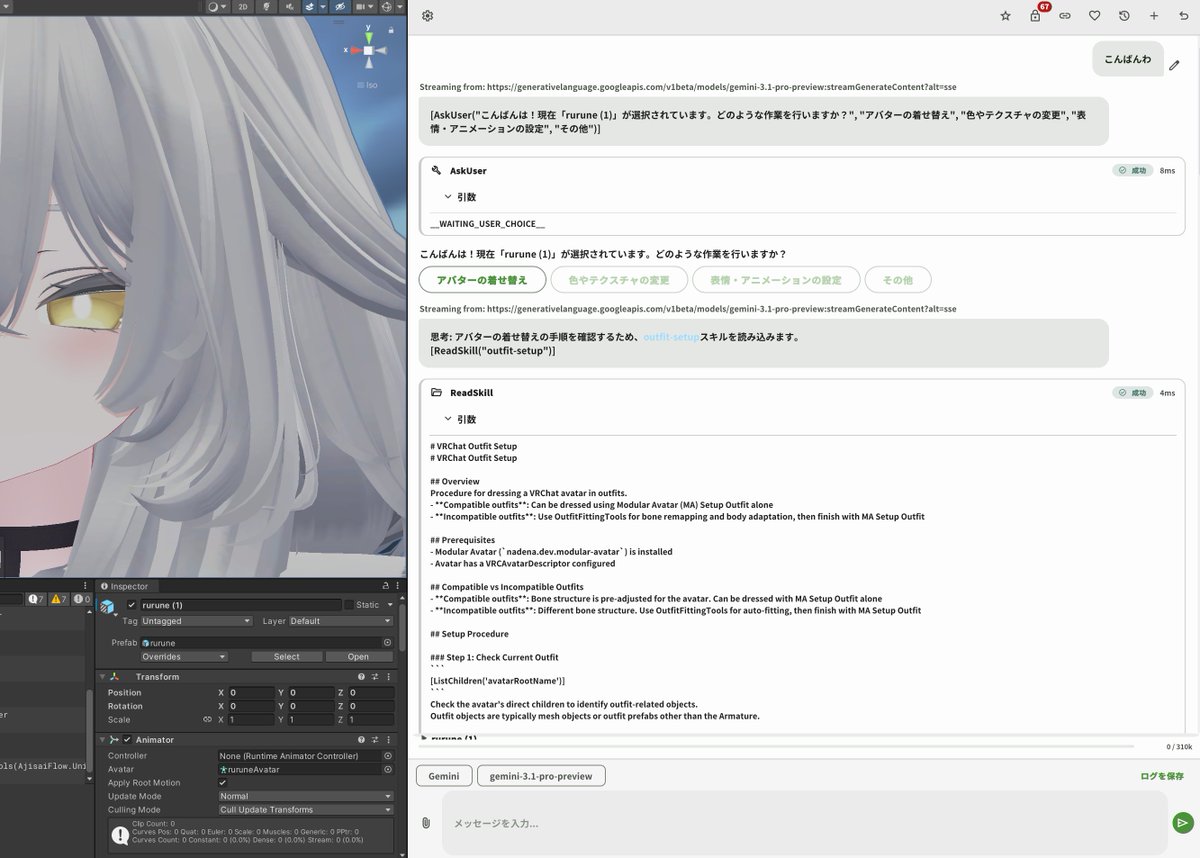Screen dimensions: 1200x858
Task: Toggle console error messages count 0
Action: click(x=82, y=599)
